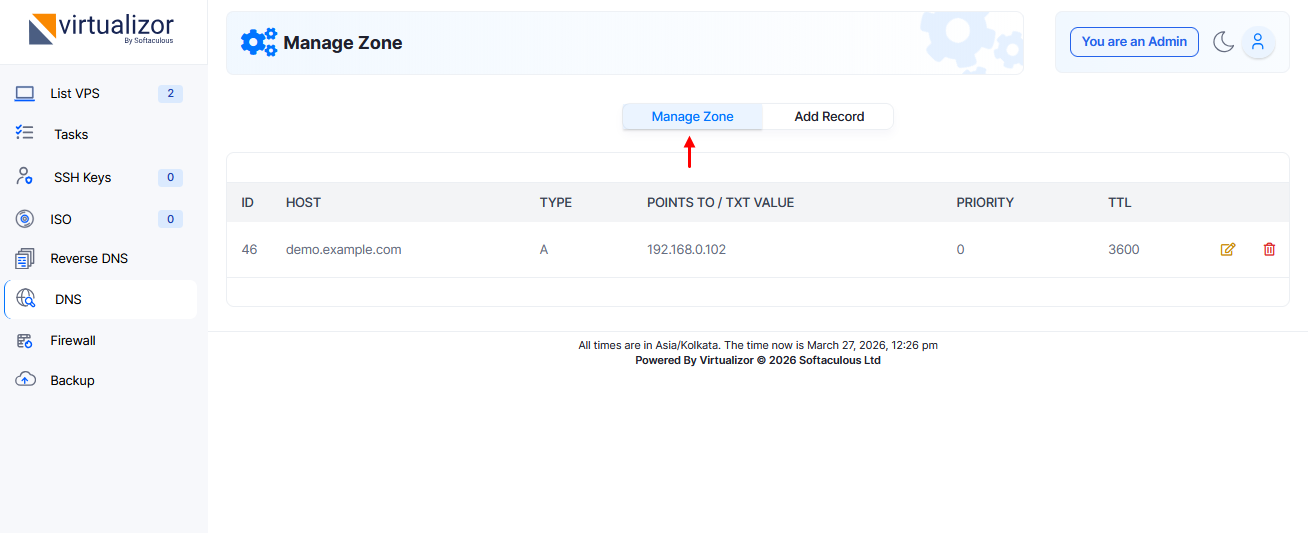Click the List VPS count badge
1308x533 pixels.
click(170, 94)
